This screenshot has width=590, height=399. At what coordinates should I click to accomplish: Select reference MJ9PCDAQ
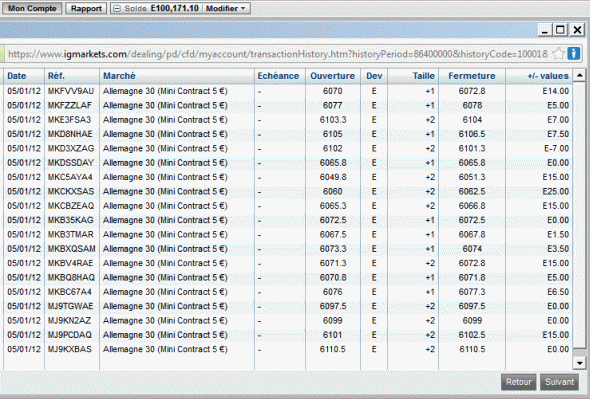(x=70, y=335)
